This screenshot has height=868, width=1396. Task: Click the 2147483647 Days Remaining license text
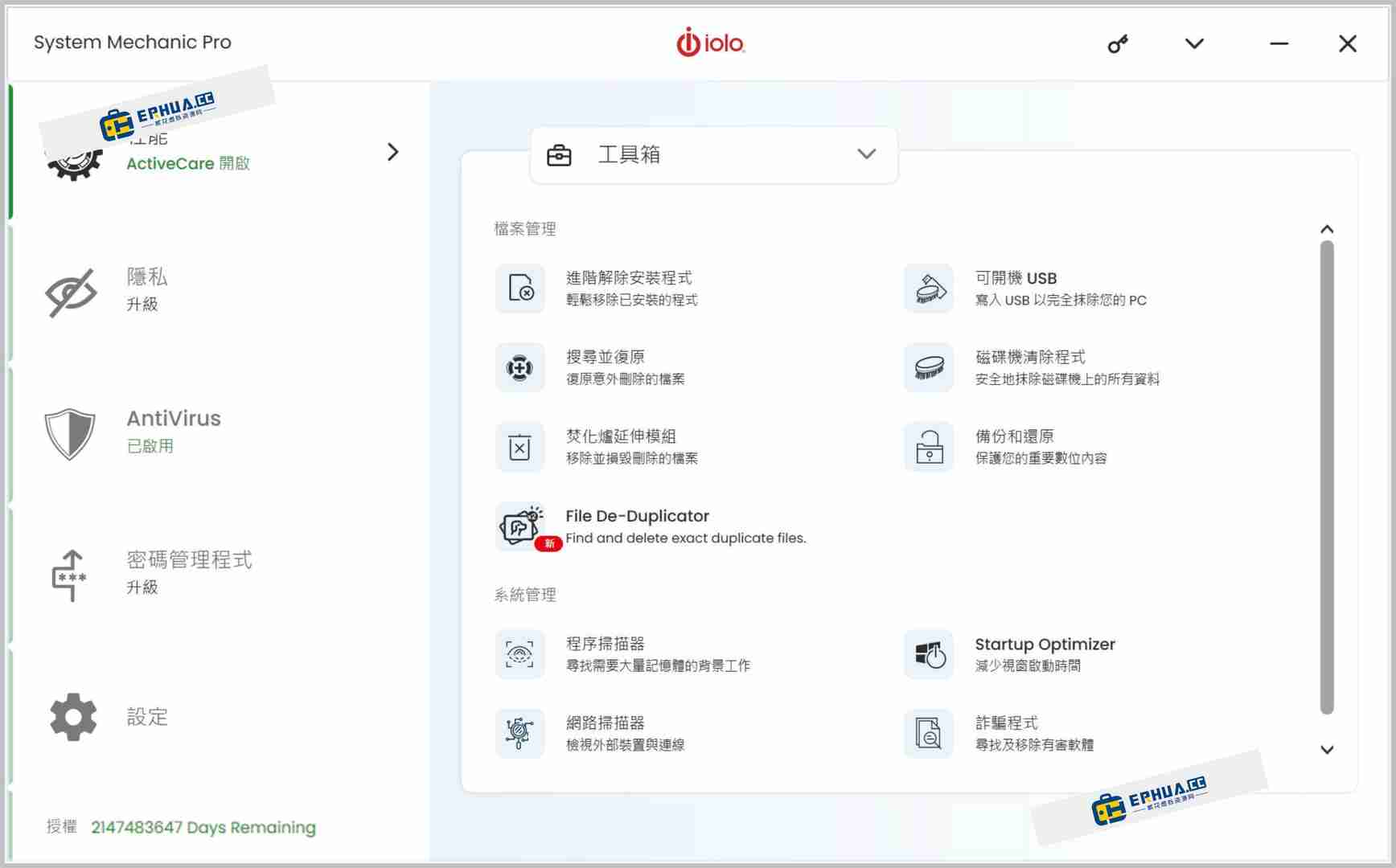(203, 827)
